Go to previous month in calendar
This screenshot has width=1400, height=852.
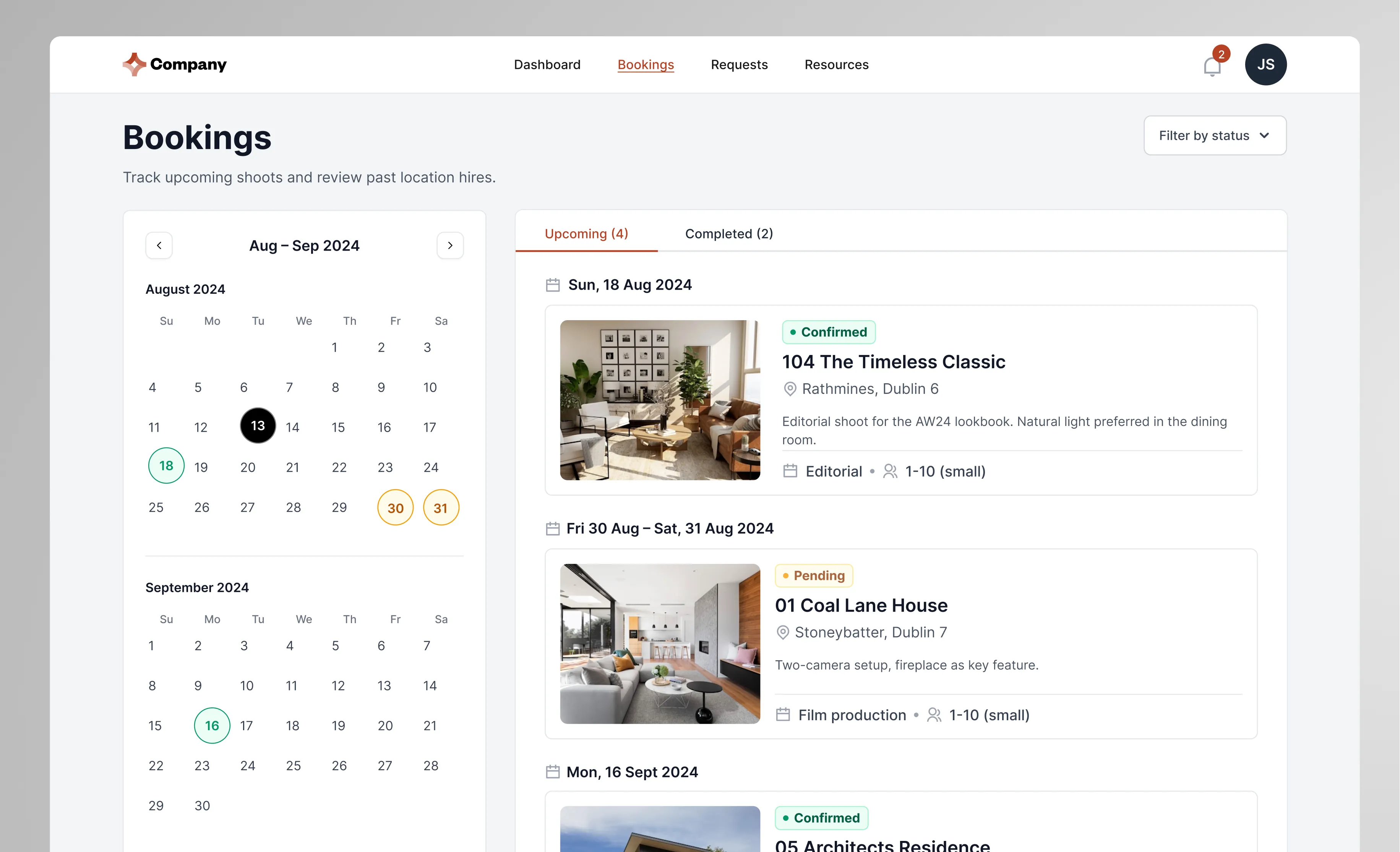(x=159, y=245)
